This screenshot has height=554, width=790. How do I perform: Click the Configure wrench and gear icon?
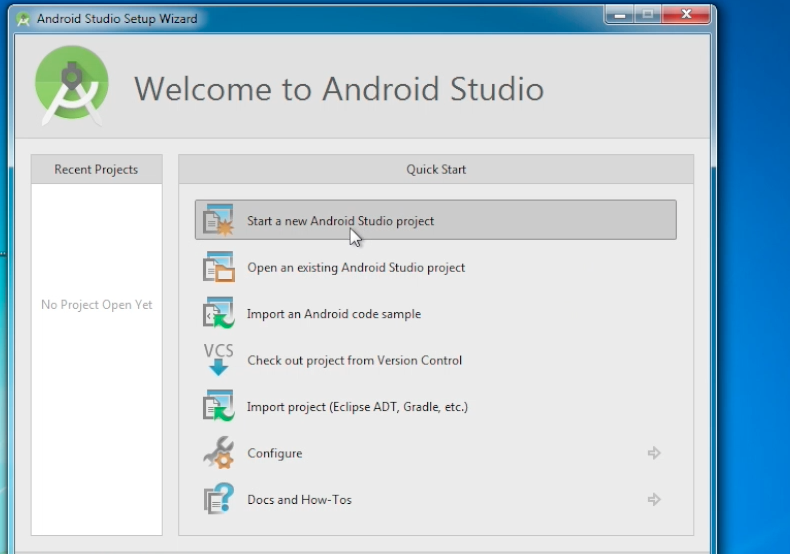click(x=218, y=453)
